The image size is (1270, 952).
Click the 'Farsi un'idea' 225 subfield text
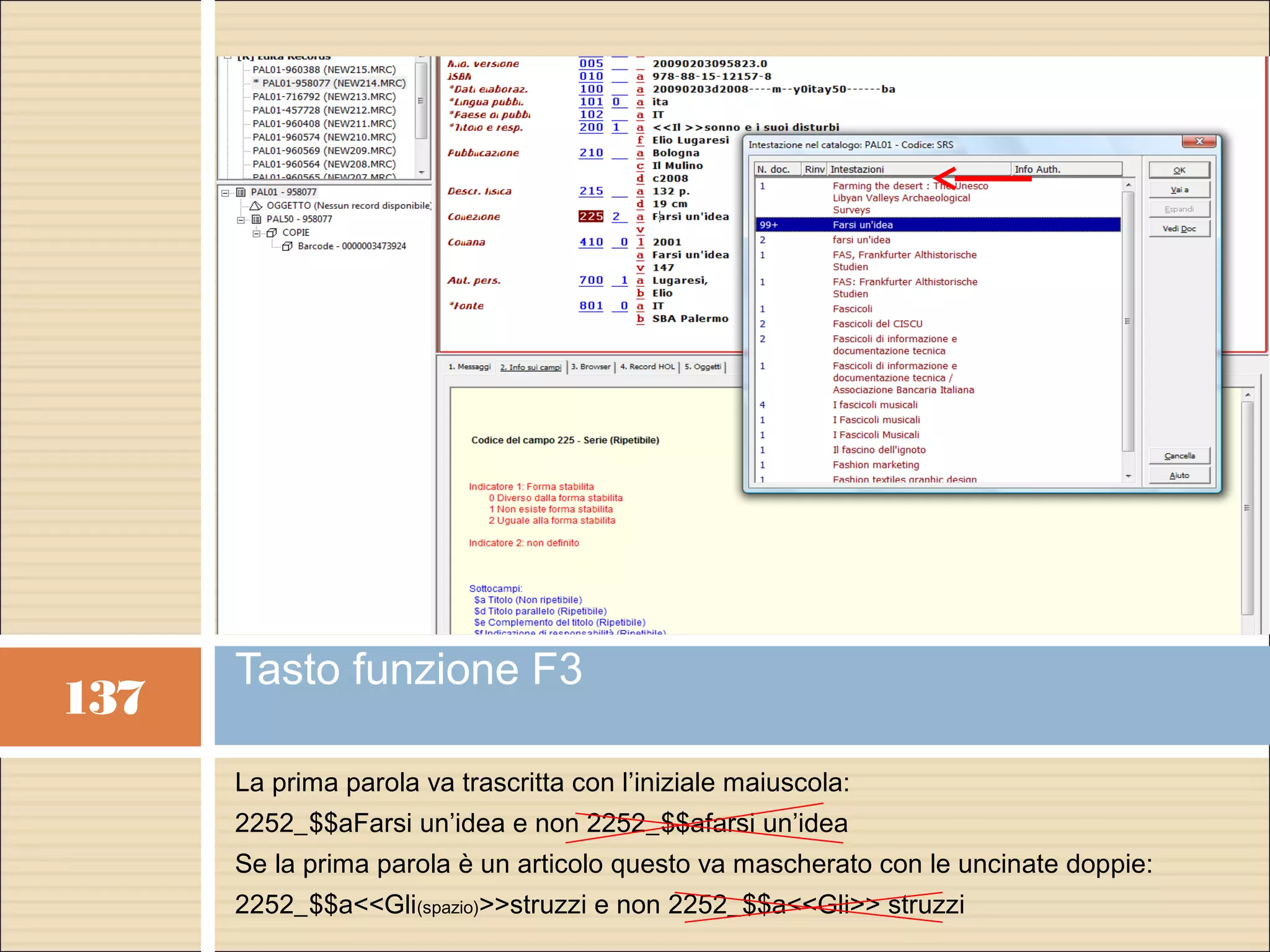coord(690,216)
